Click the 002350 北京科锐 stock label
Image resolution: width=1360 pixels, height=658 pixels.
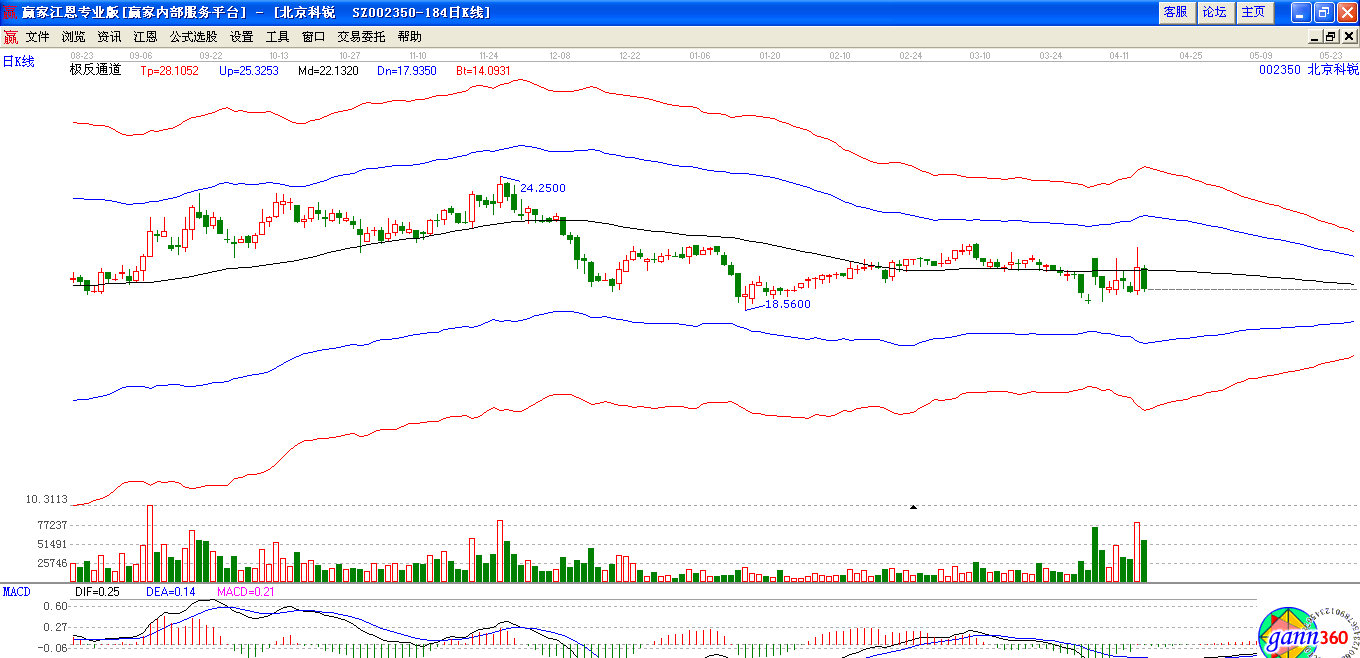[1308, 70]
